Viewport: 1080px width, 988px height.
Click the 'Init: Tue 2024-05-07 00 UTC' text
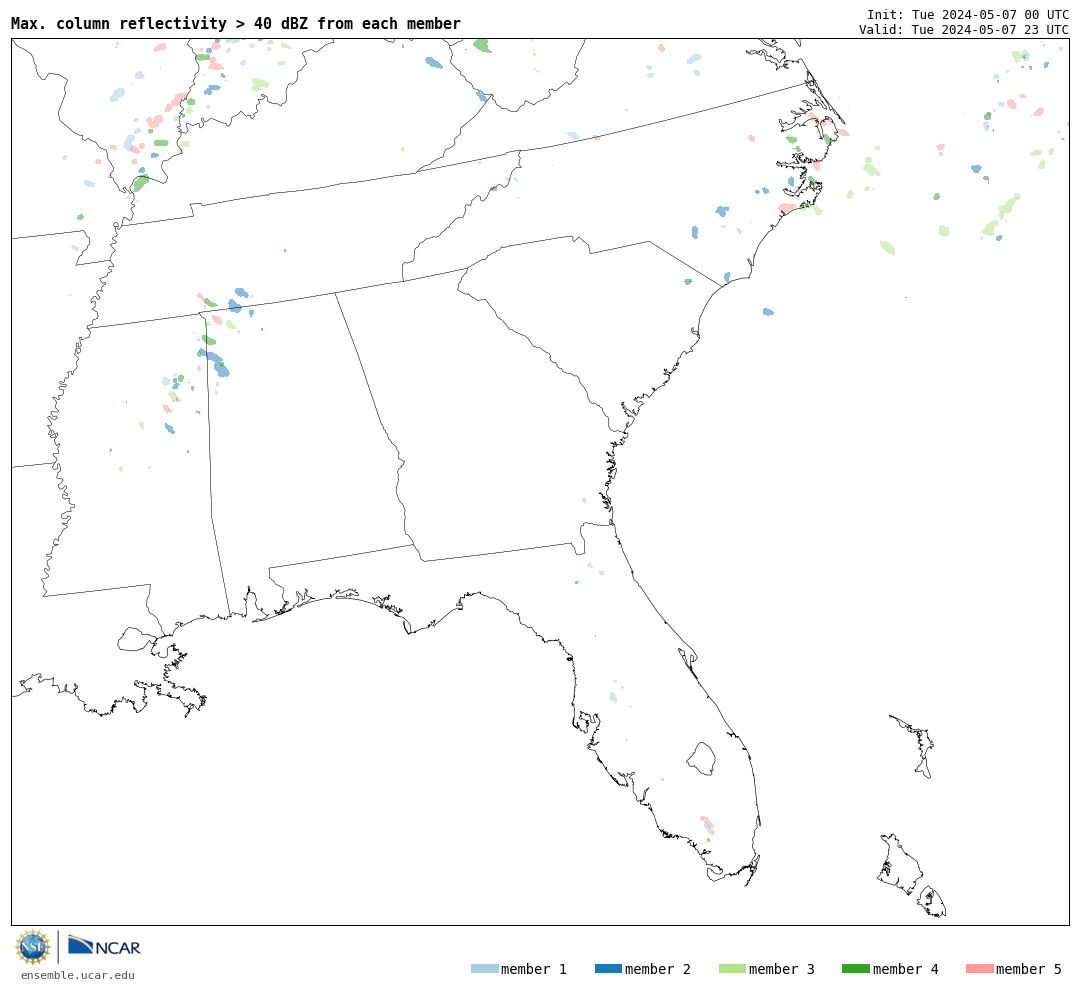[968, 14]
